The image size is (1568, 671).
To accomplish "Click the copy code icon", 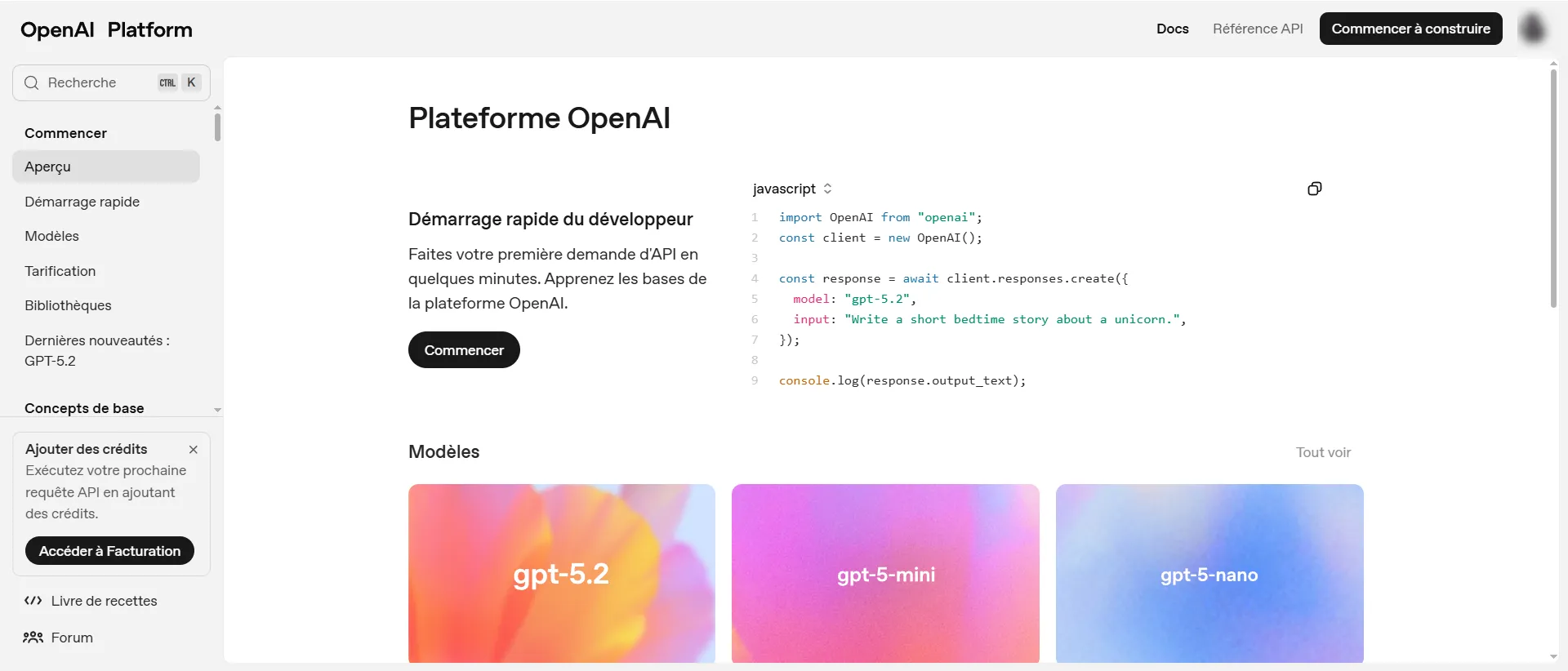I will click(1314, 189).
